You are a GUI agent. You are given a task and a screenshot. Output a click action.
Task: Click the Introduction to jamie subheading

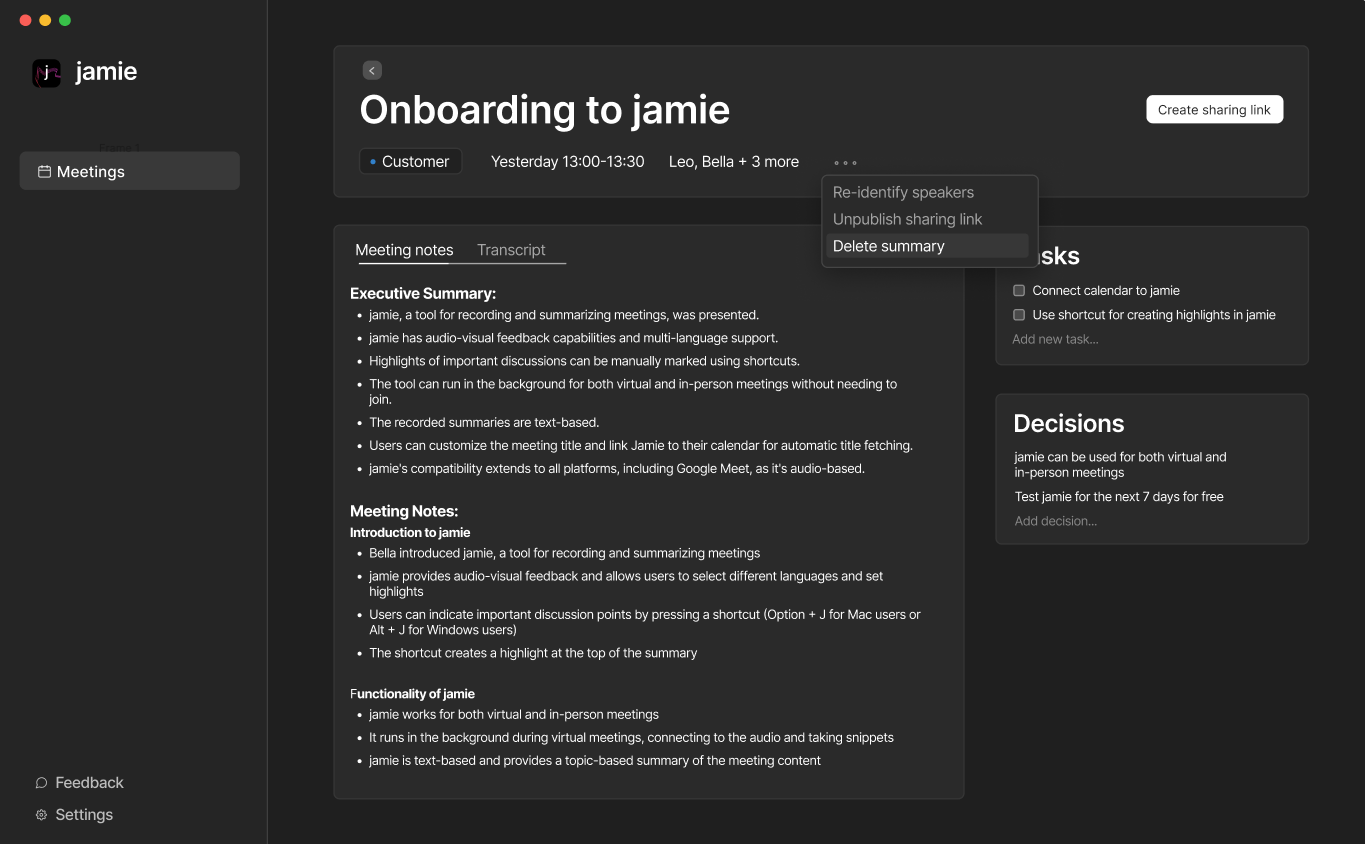[x=410, y=533]
